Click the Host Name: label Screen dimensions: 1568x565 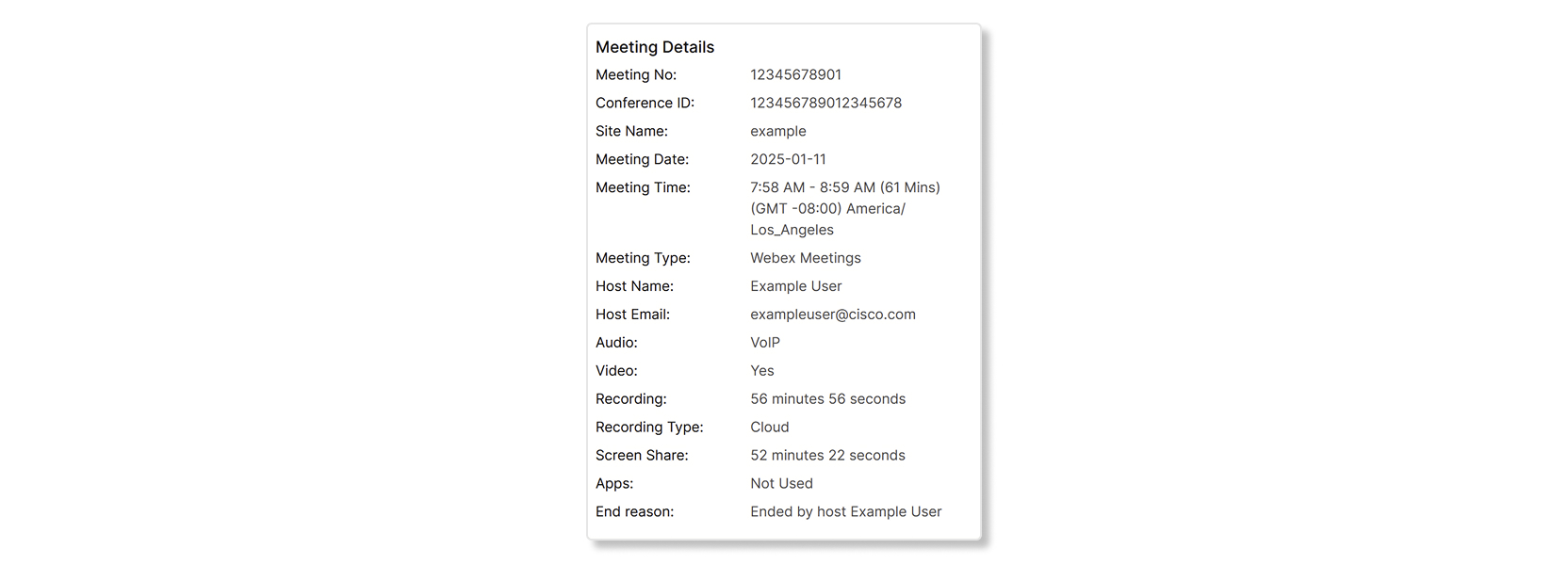pos(634,286)
